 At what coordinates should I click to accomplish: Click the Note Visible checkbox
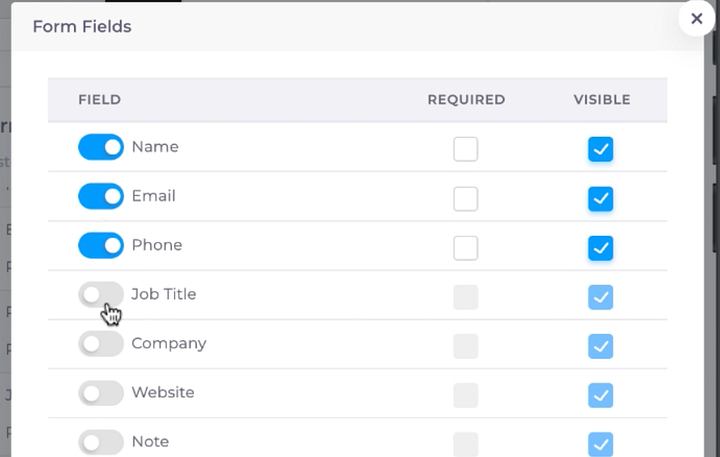(601, 444)
